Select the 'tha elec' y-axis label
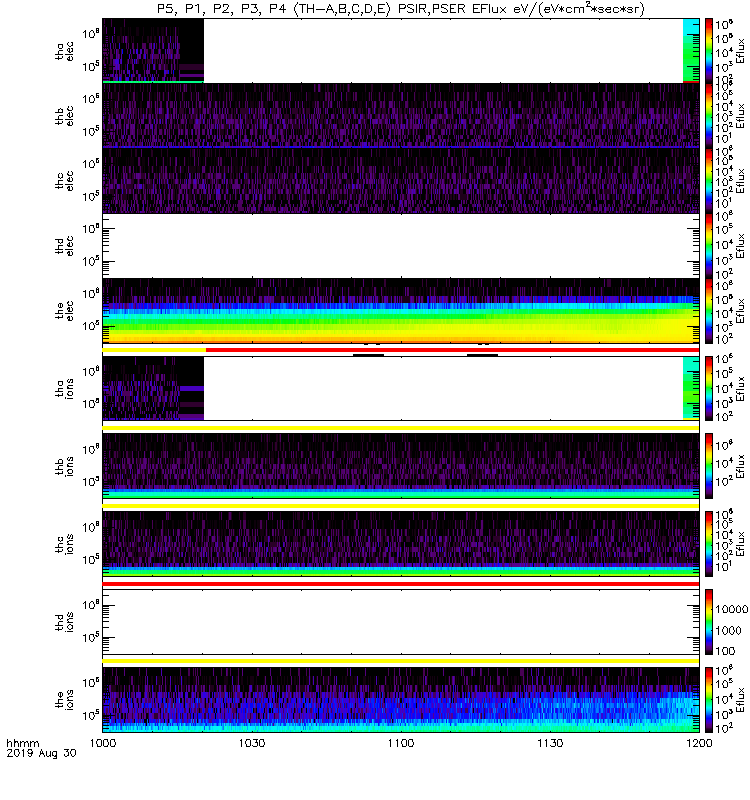 click(64, 51)
